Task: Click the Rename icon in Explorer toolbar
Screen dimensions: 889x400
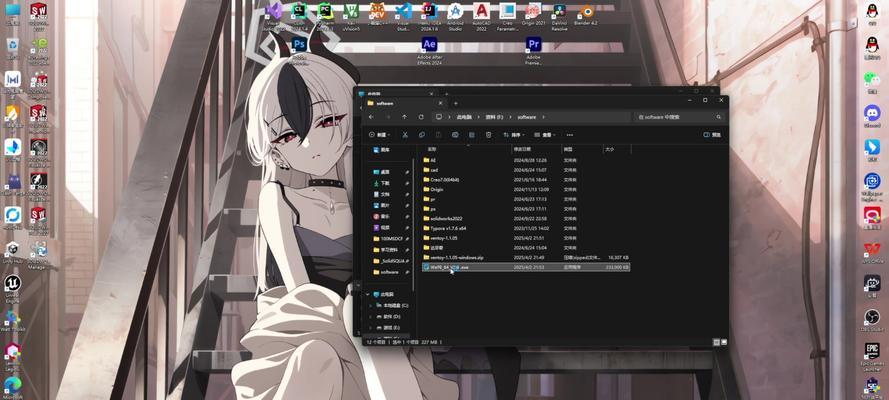Action: (x=455, y=135)
